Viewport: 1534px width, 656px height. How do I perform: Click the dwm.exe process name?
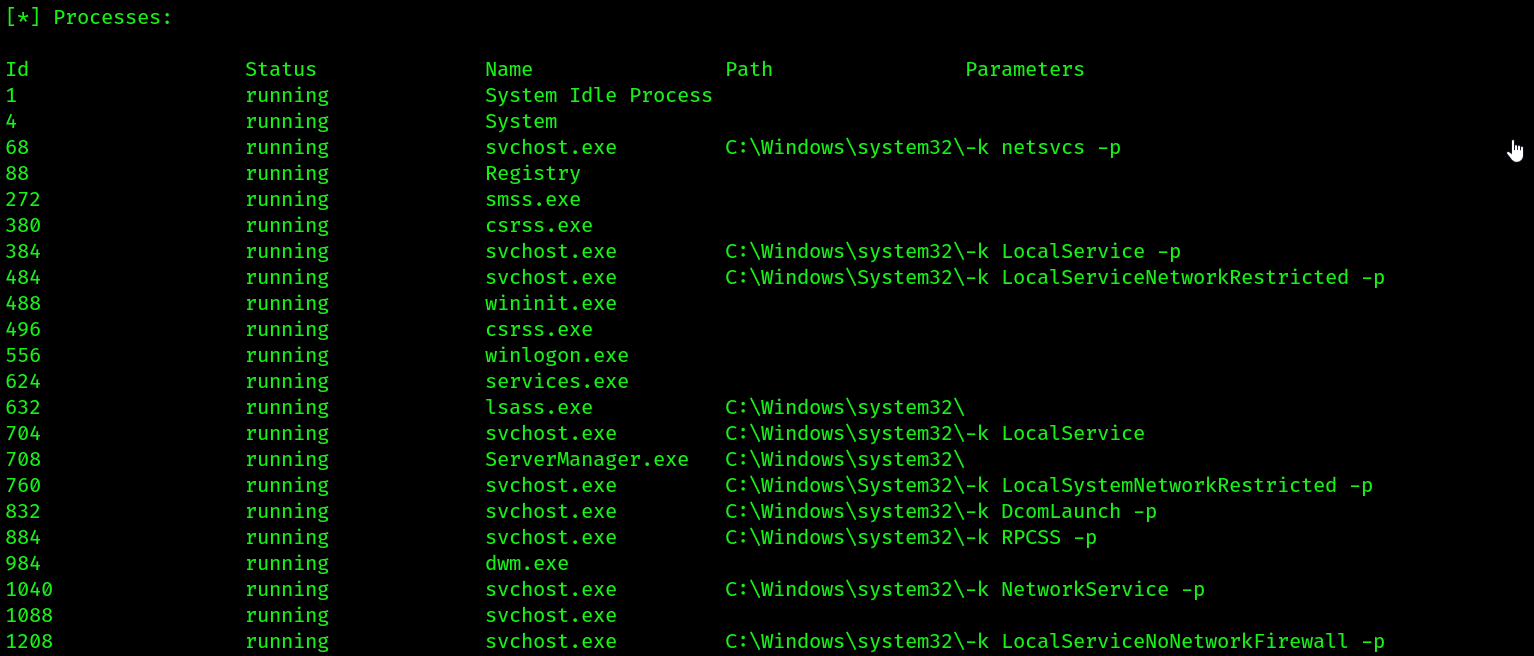(x=527, y=563)
